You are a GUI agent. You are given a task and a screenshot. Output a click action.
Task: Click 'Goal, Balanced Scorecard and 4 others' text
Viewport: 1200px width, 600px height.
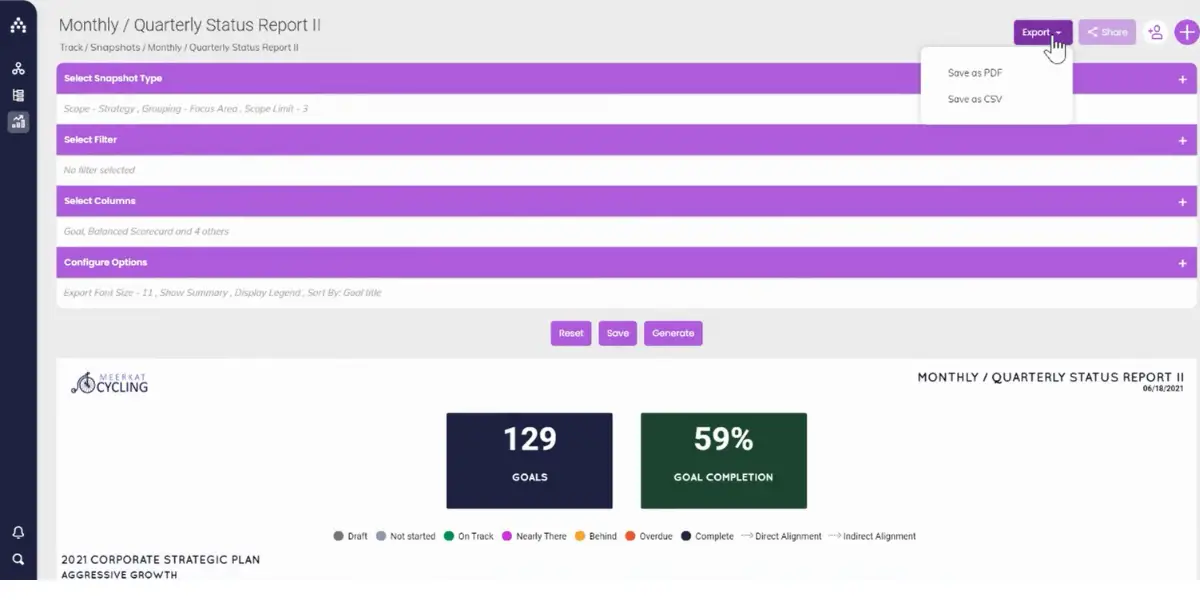click(x=146, y=231)
